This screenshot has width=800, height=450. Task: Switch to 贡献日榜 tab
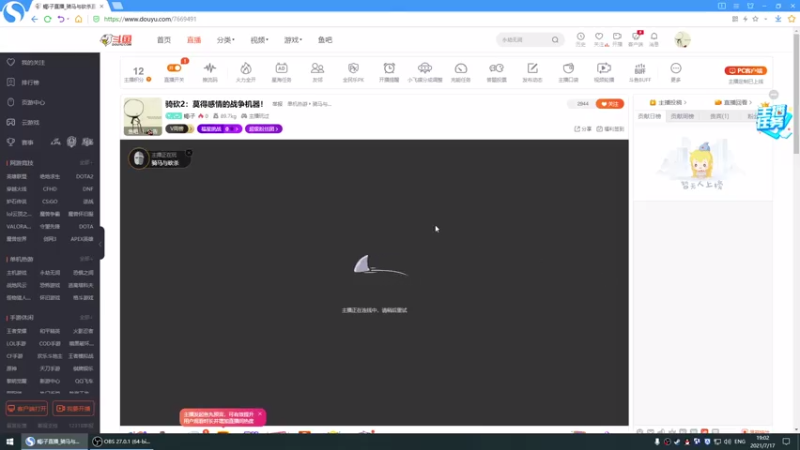point(649,116)
